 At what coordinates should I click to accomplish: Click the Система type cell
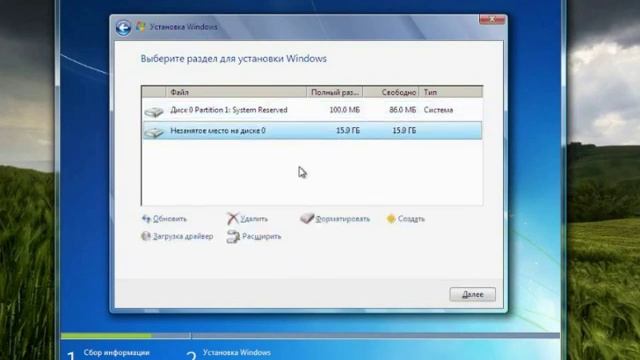point(438,110)
